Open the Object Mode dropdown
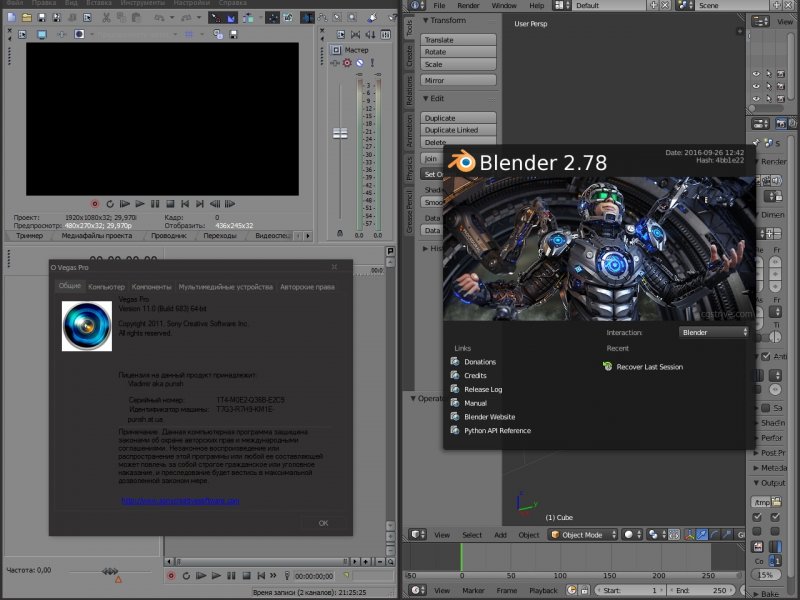 [x=583, y=535]
